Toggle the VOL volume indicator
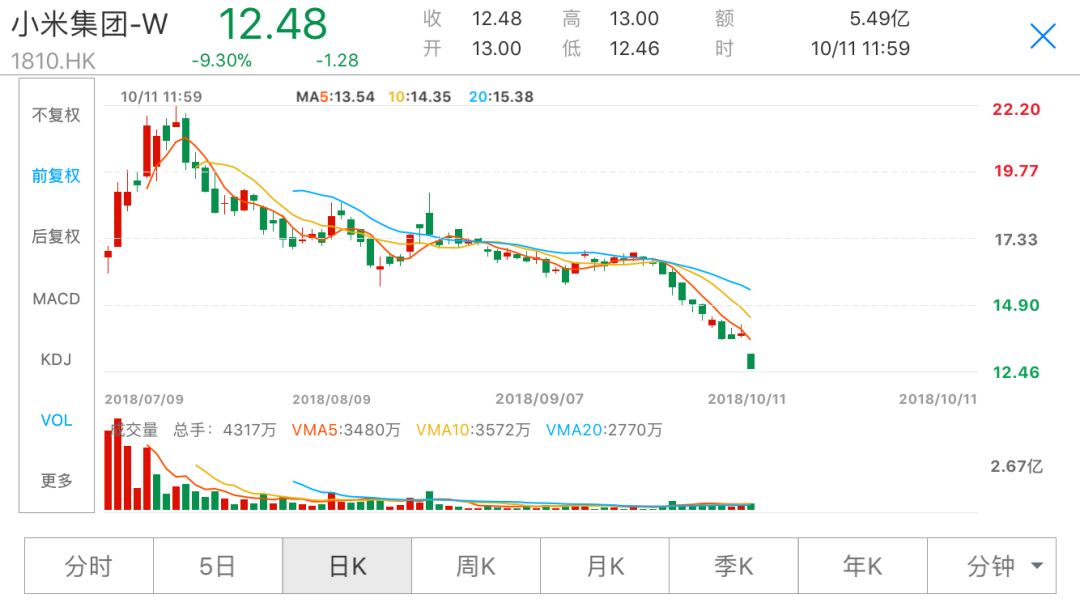The image size is (1080, 607). point(56,420)
